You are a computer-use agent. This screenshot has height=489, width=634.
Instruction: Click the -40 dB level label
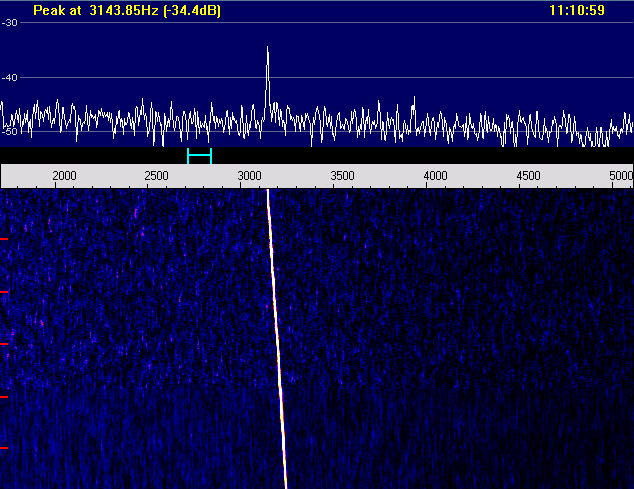(x=10, y=78)
